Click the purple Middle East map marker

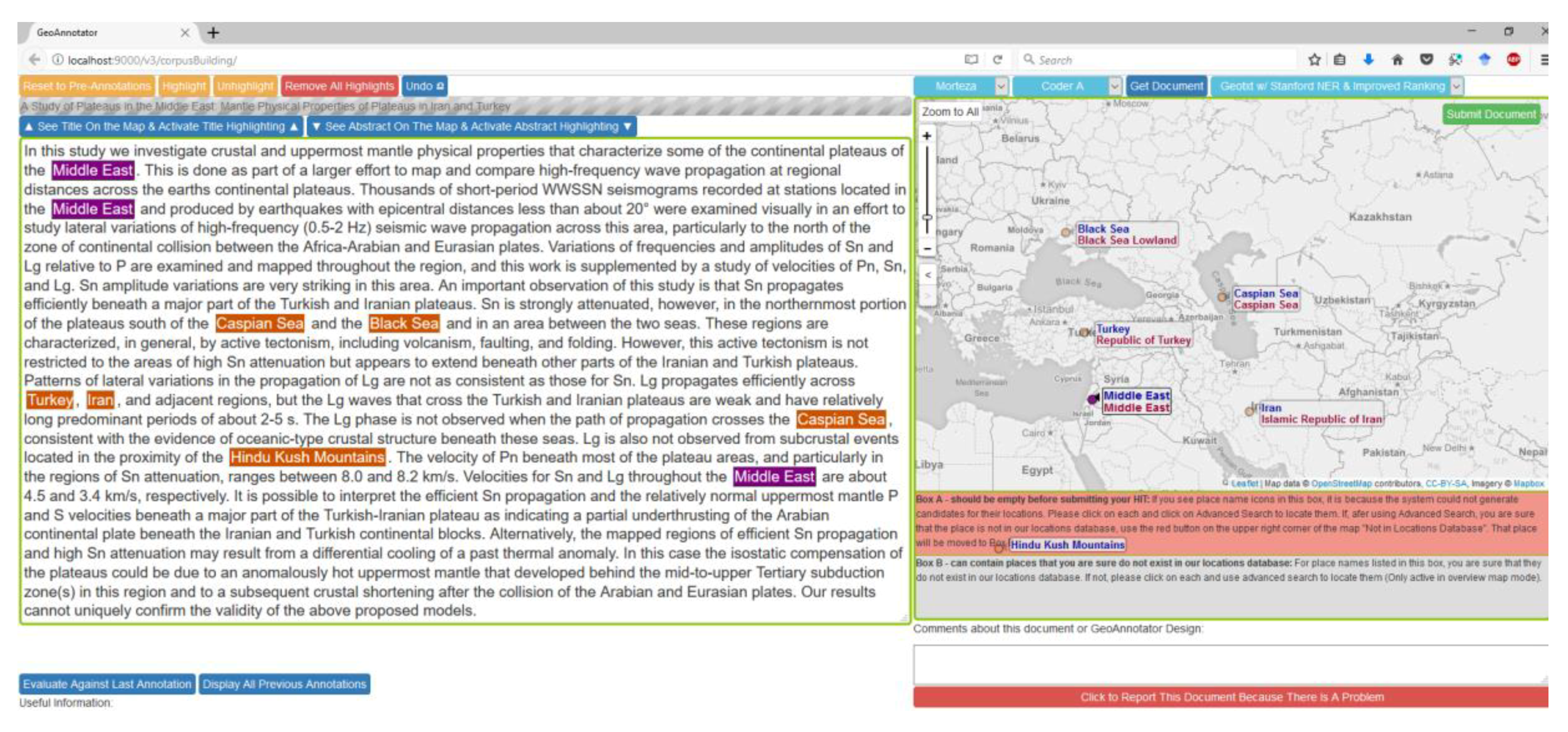pyautogui.click(x=1092, y=399)
